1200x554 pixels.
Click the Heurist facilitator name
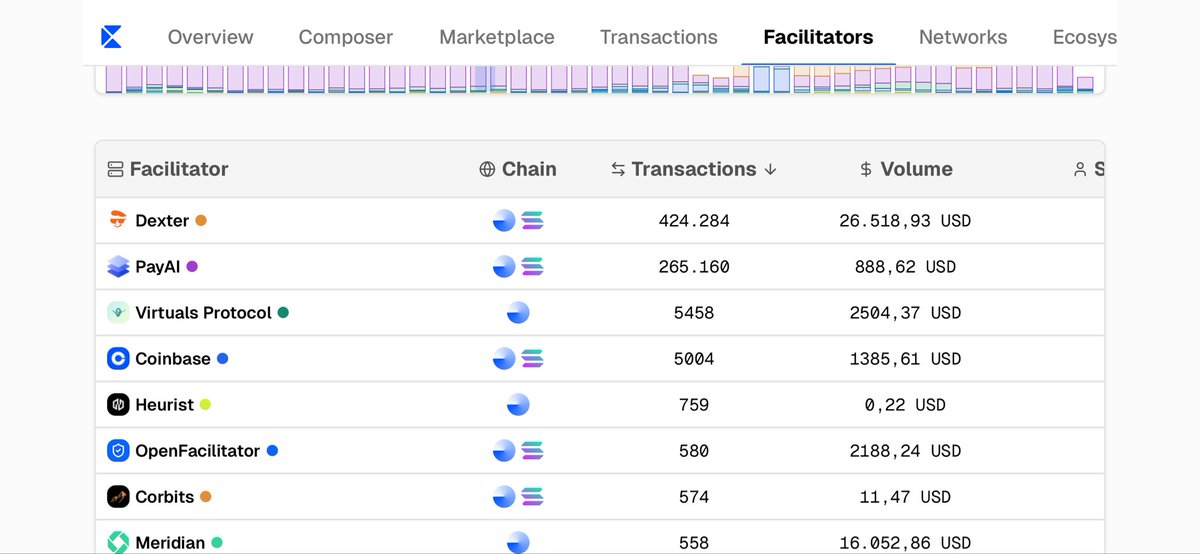[165, 405]
